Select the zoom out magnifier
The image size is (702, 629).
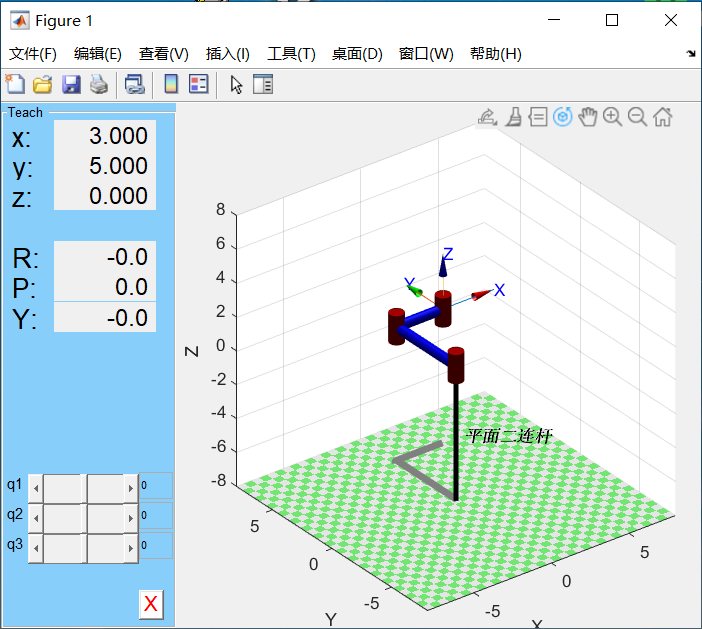click(637, 117)
